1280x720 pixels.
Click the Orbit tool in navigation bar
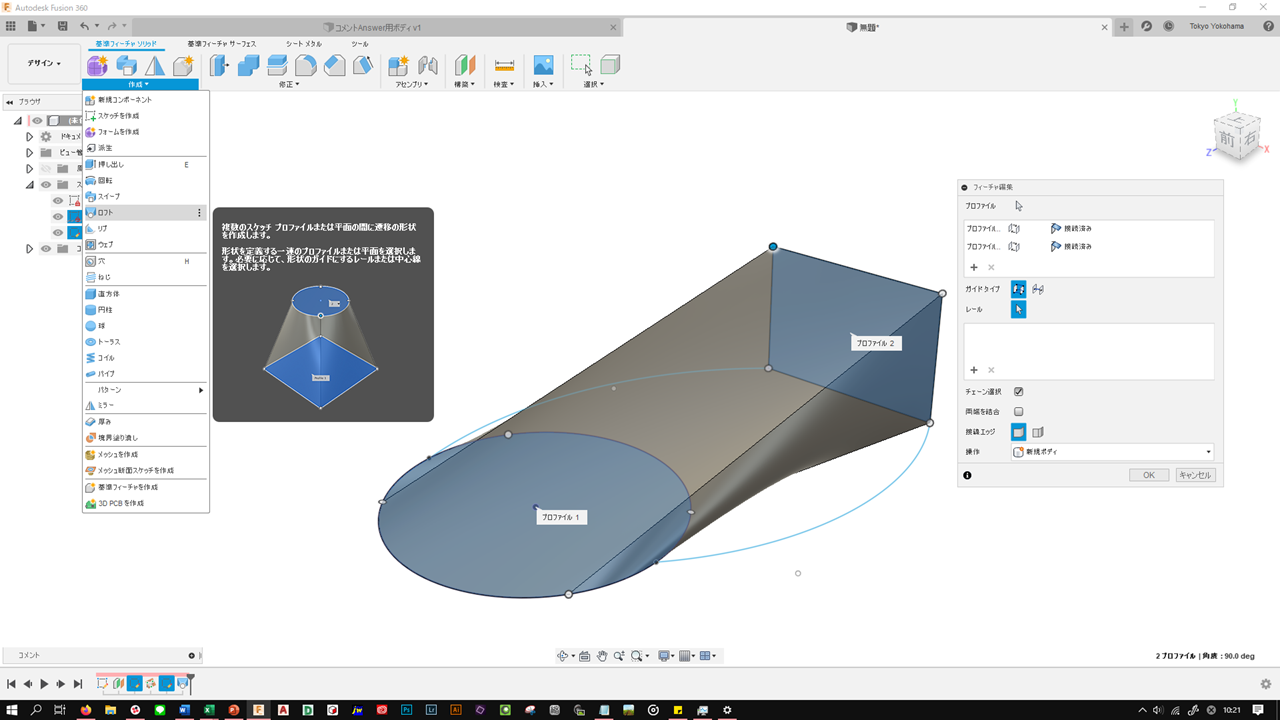563,656
